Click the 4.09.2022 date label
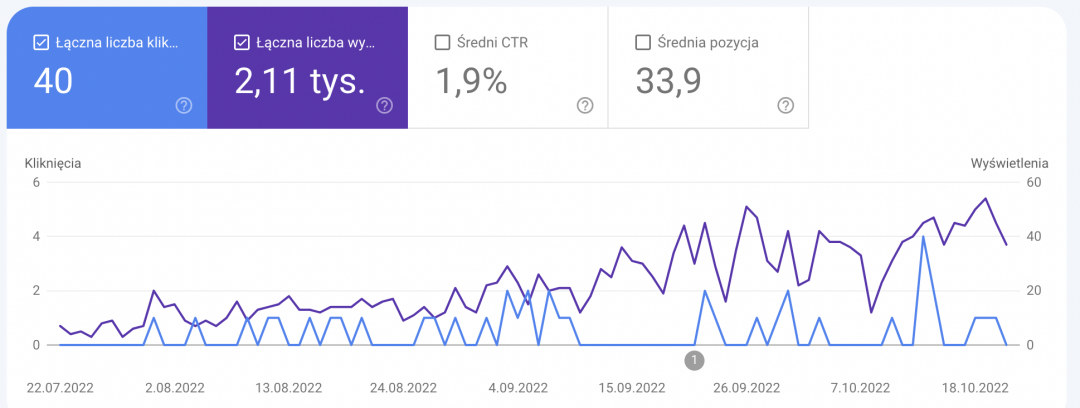 coord(518,388)
